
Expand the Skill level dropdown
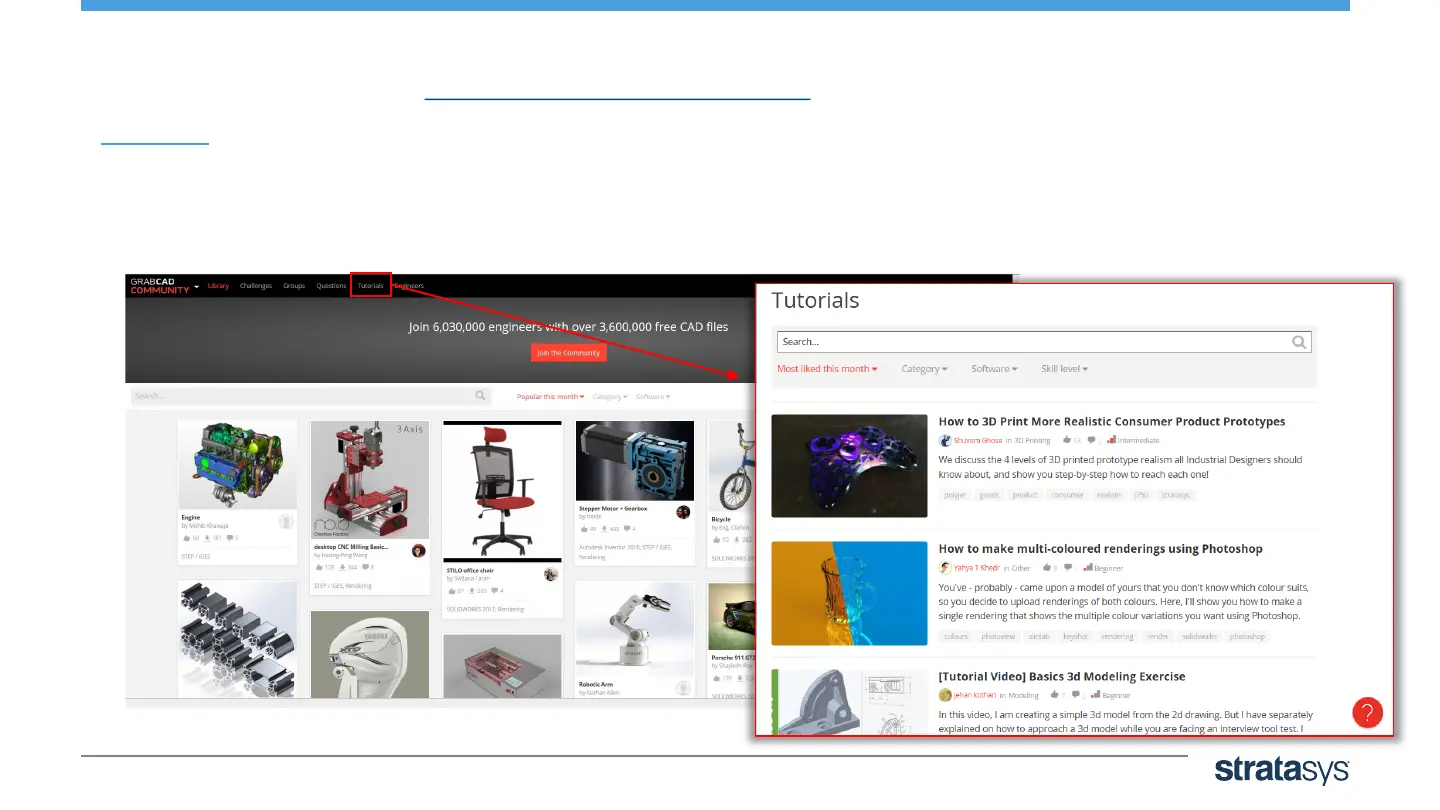click(x=1065, y=369)
